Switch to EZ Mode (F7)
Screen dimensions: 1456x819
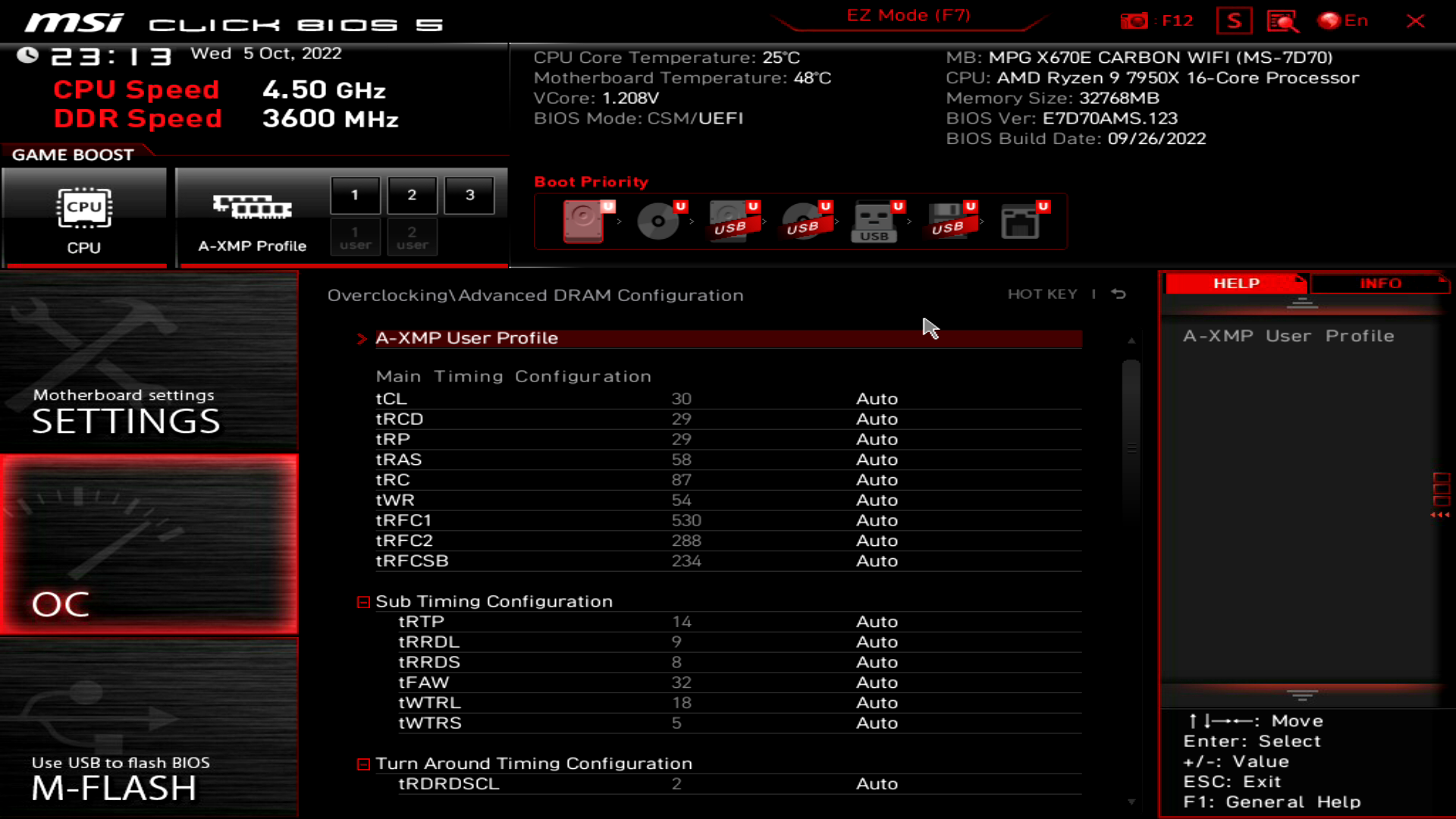click(908, 16)
